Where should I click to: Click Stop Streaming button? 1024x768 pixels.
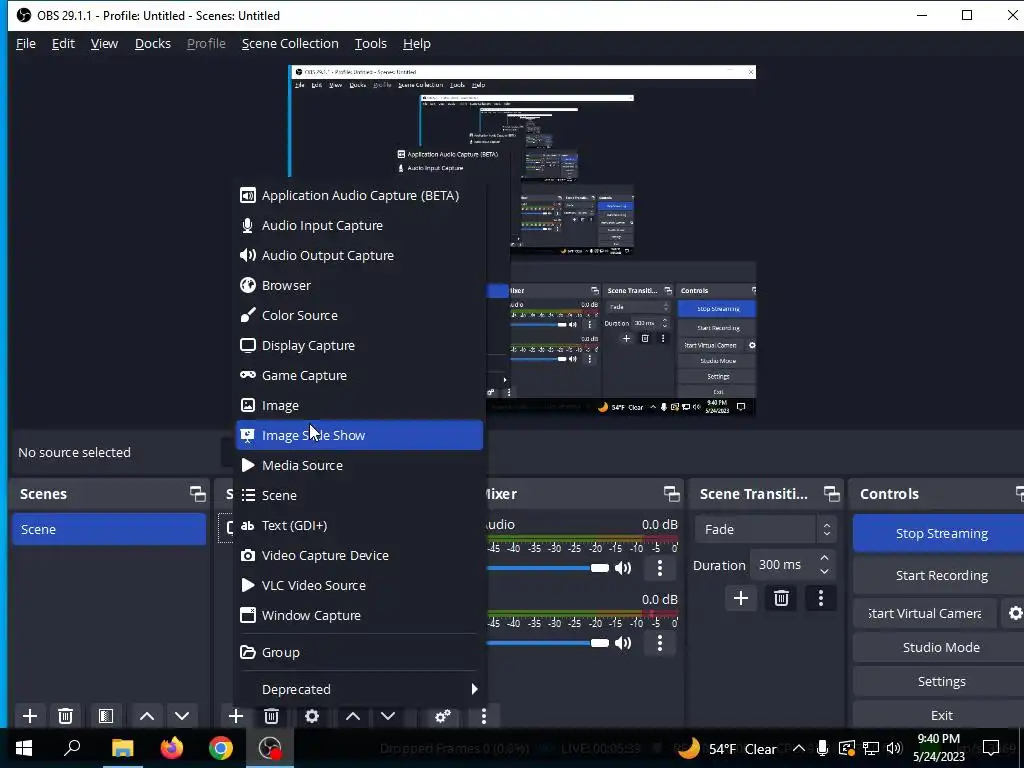[x=940, y=533]
